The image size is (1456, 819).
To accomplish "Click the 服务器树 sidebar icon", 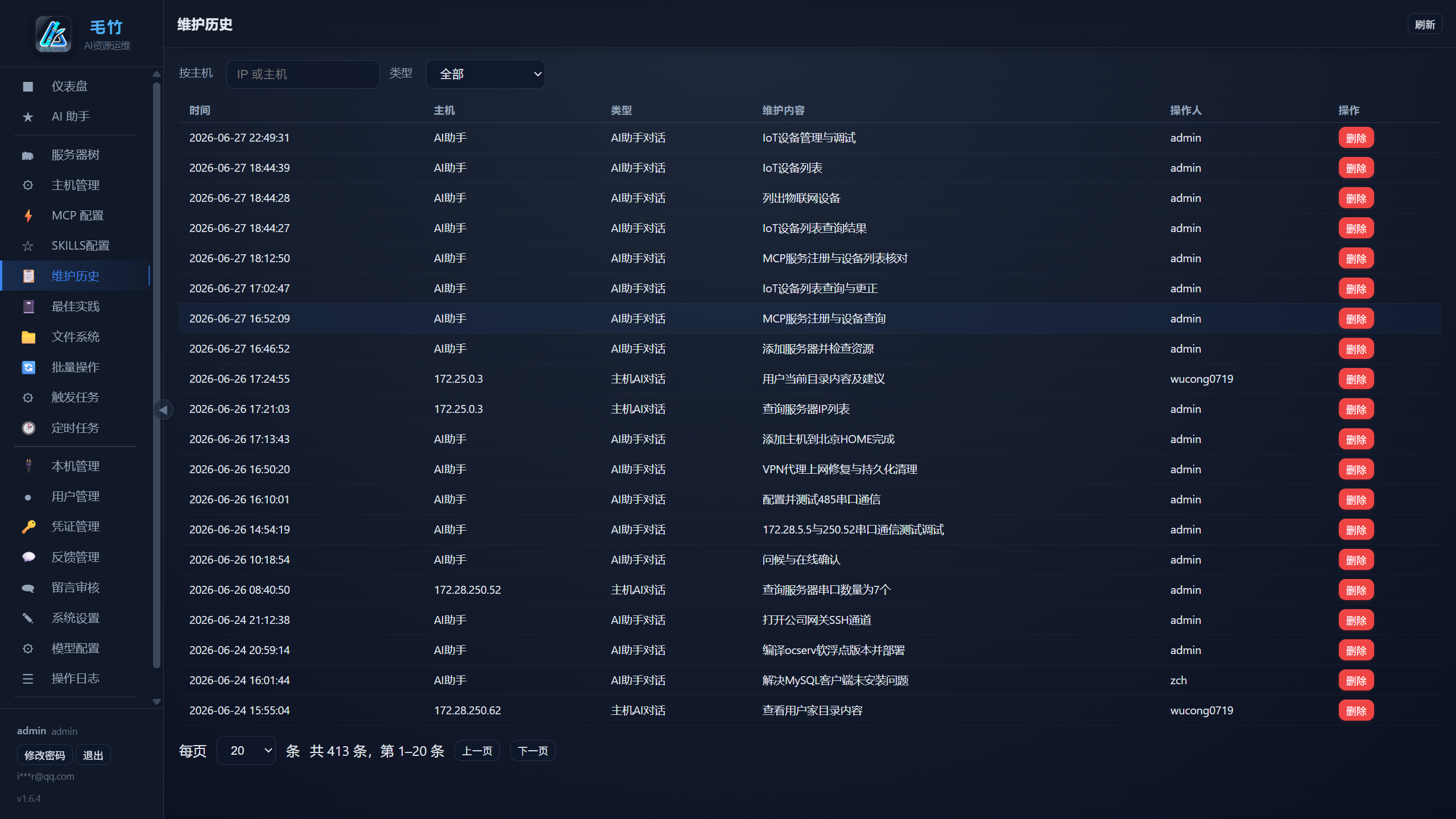I will click(x=28, y=155).
